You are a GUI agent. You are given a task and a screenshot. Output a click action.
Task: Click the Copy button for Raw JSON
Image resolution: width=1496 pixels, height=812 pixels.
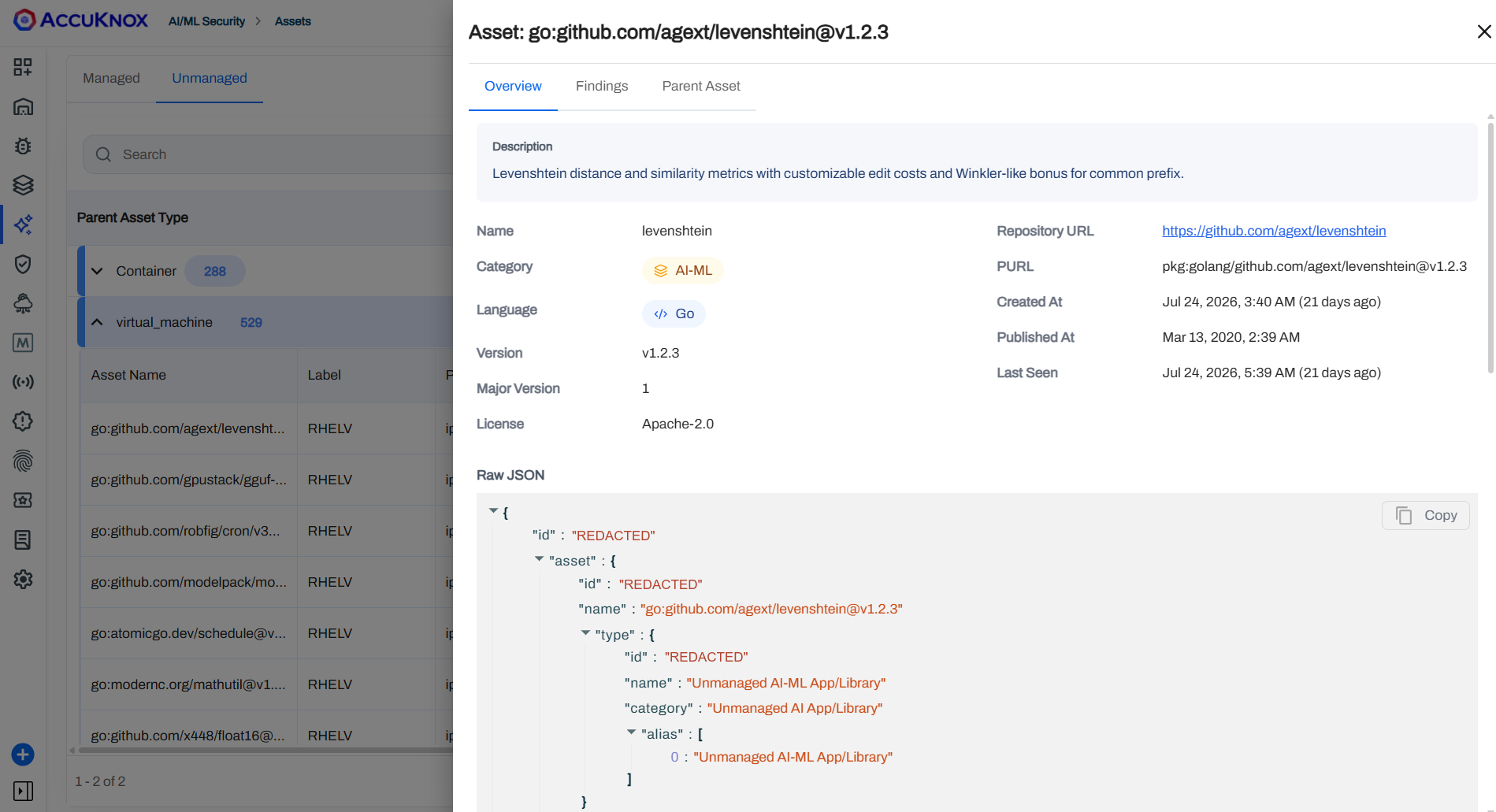pyautogui.click(x=1426, y=515)
